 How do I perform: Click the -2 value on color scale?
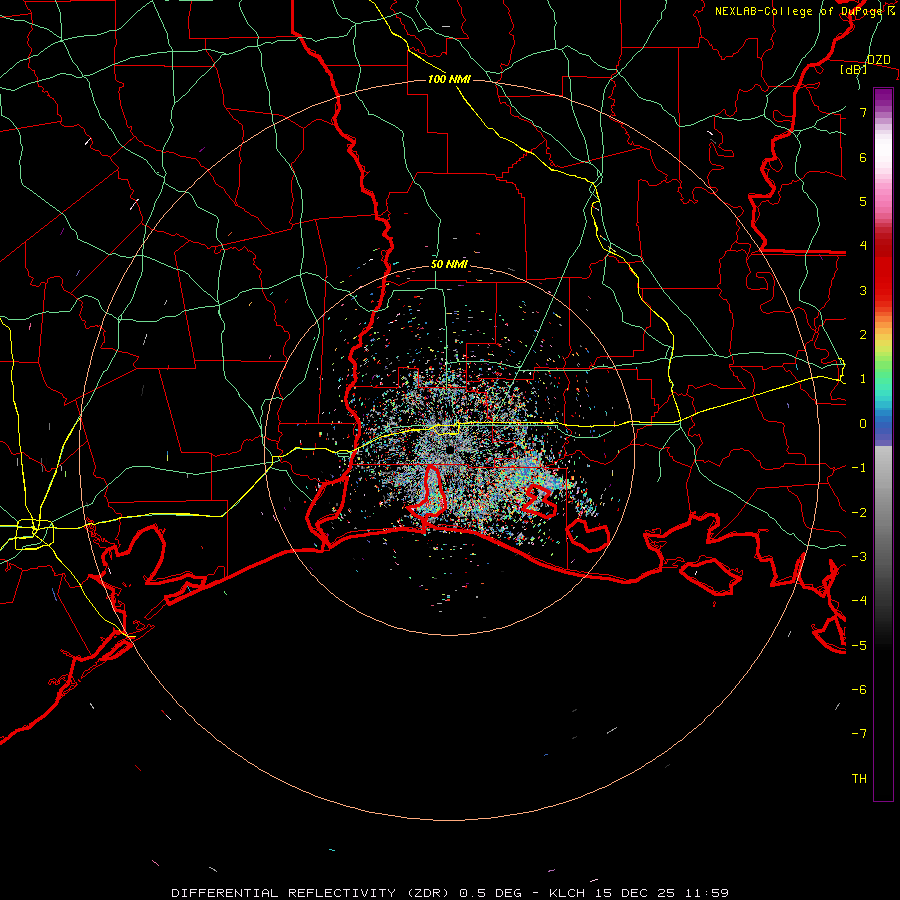[859, 512]
